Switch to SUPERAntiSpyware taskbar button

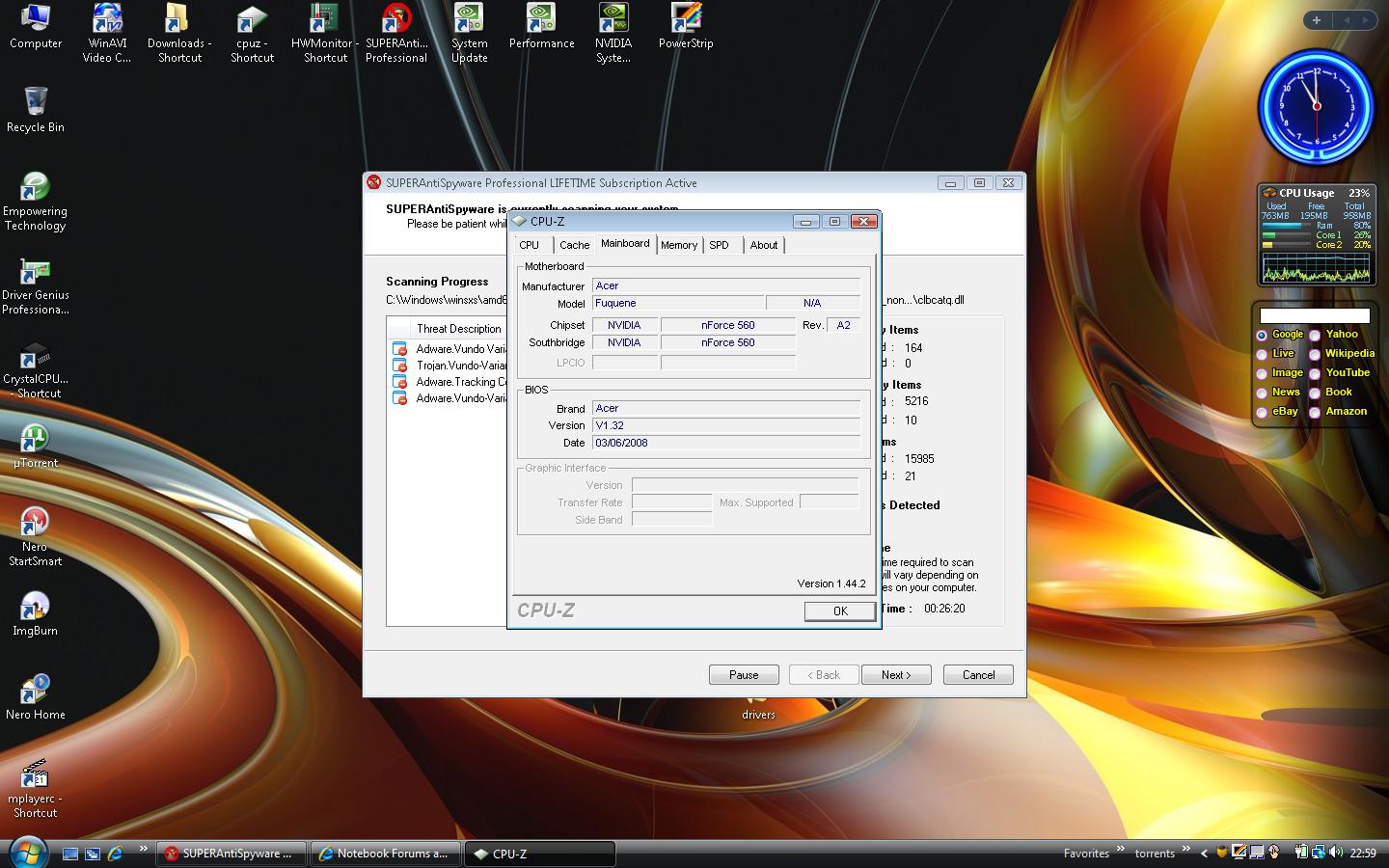[231, 854]
